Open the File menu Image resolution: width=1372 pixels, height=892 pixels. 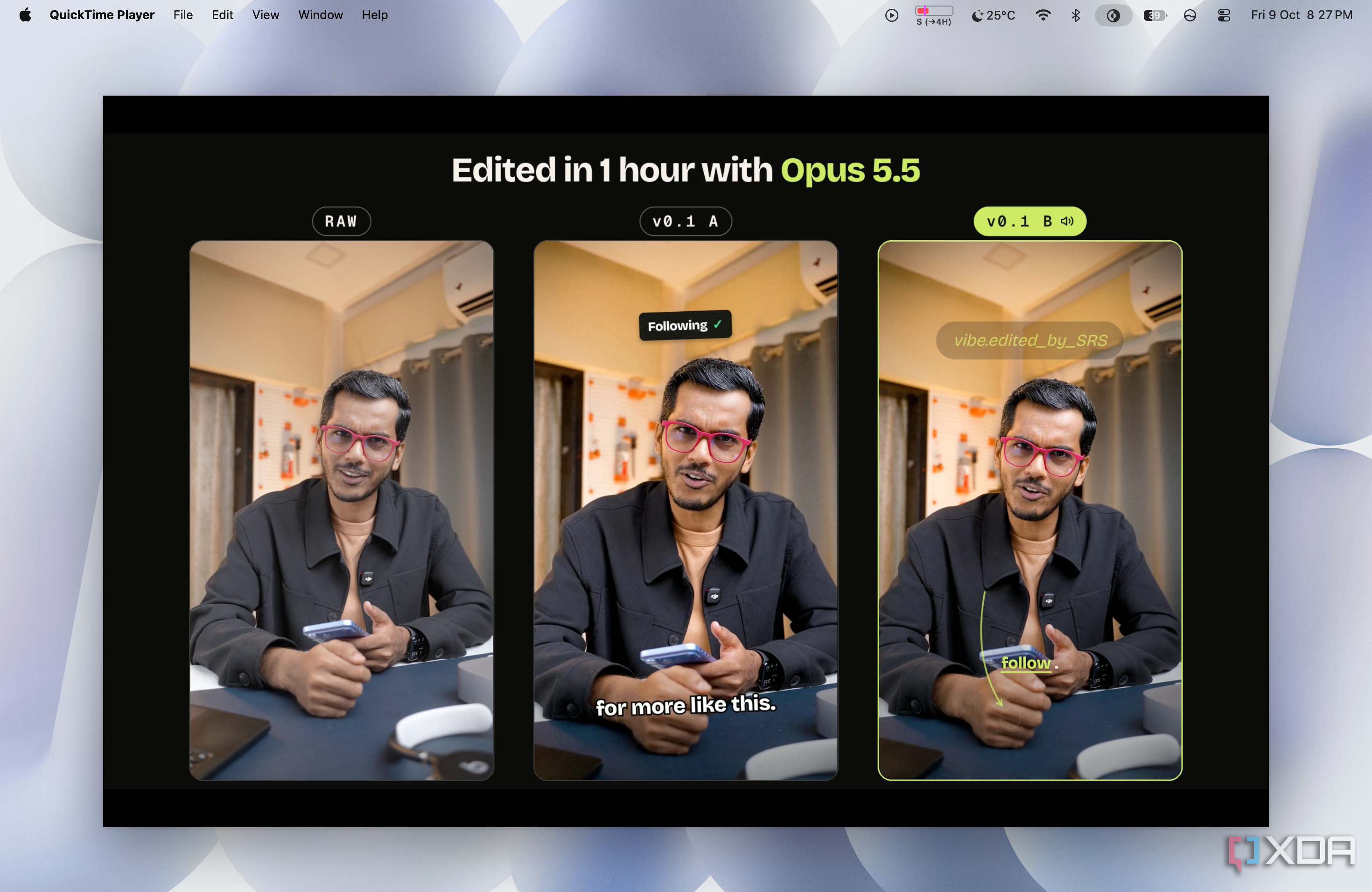[183, 15]
